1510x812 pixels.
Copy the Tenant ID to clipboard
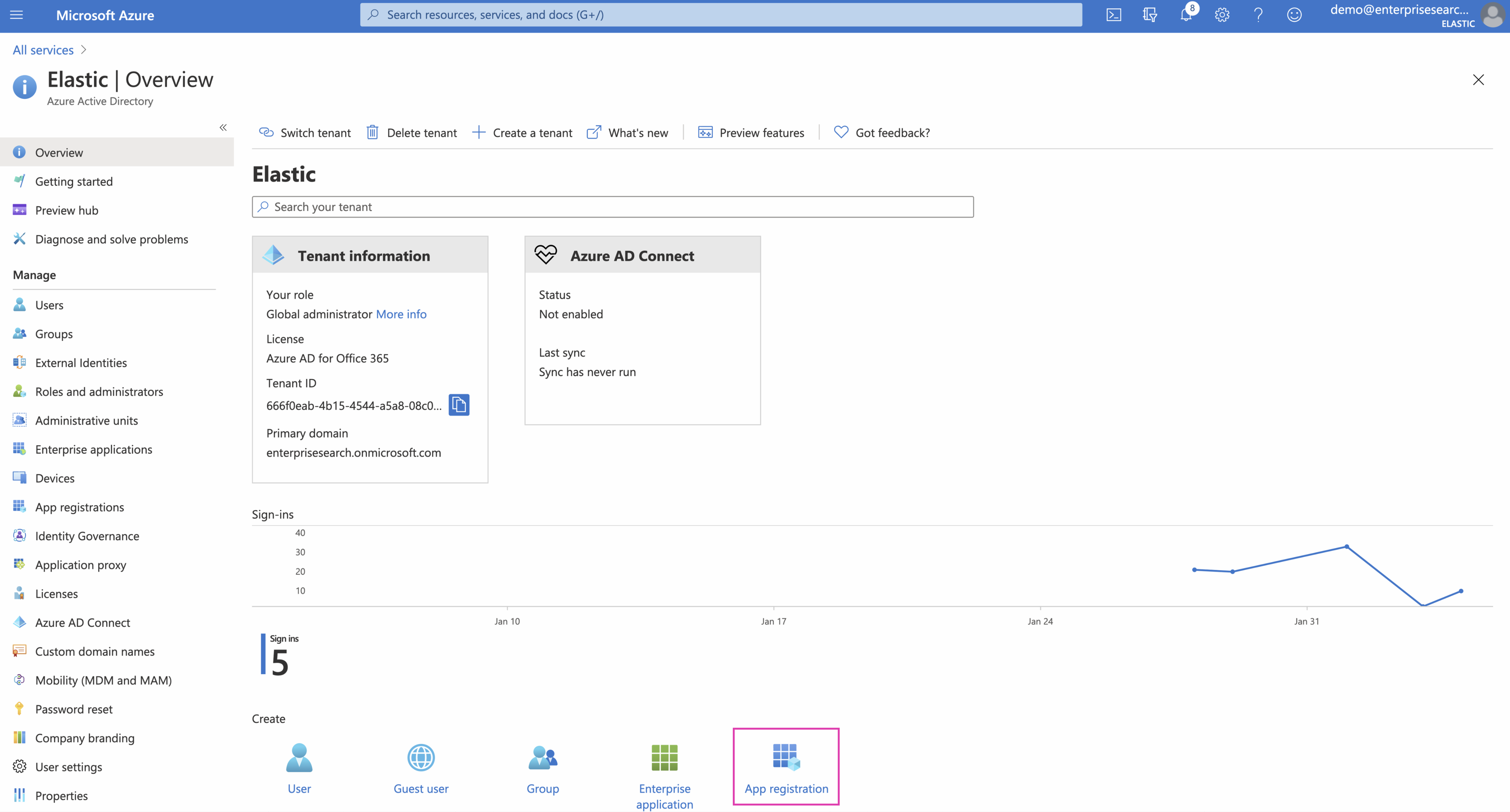459,405
